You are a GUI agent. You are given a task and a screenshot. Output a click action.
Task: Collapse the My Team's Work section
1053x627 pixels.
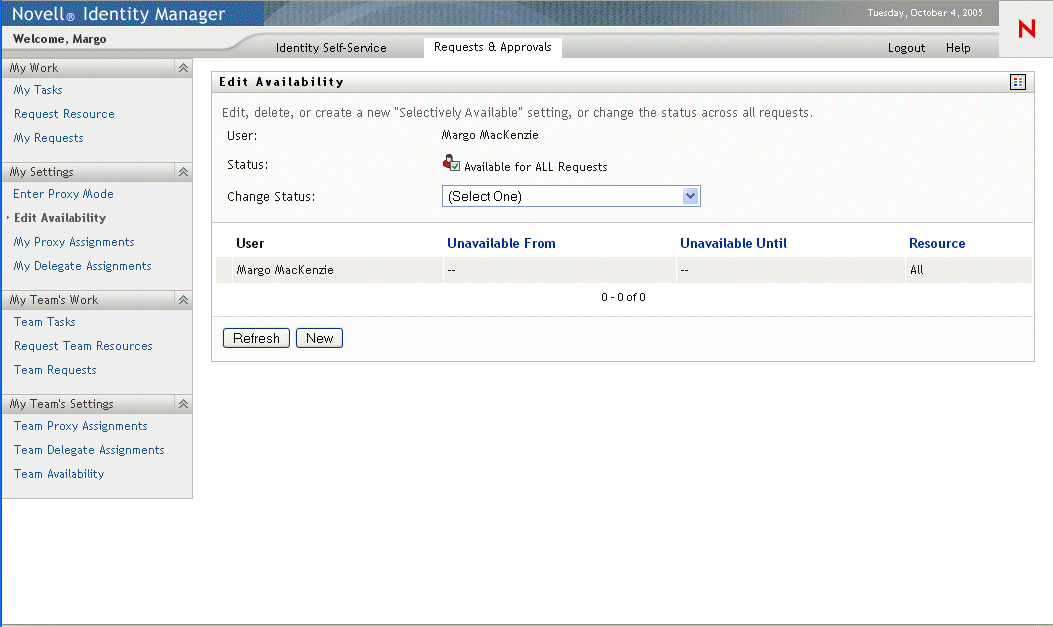[x=183, y=300]
